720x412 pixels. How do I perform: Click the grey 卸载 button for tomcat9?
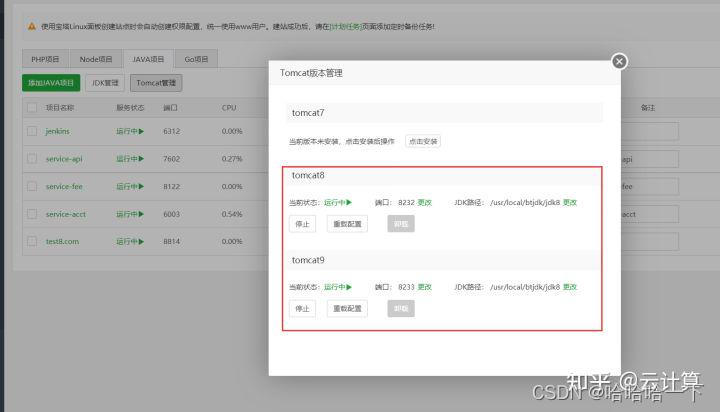click(401, 308)
